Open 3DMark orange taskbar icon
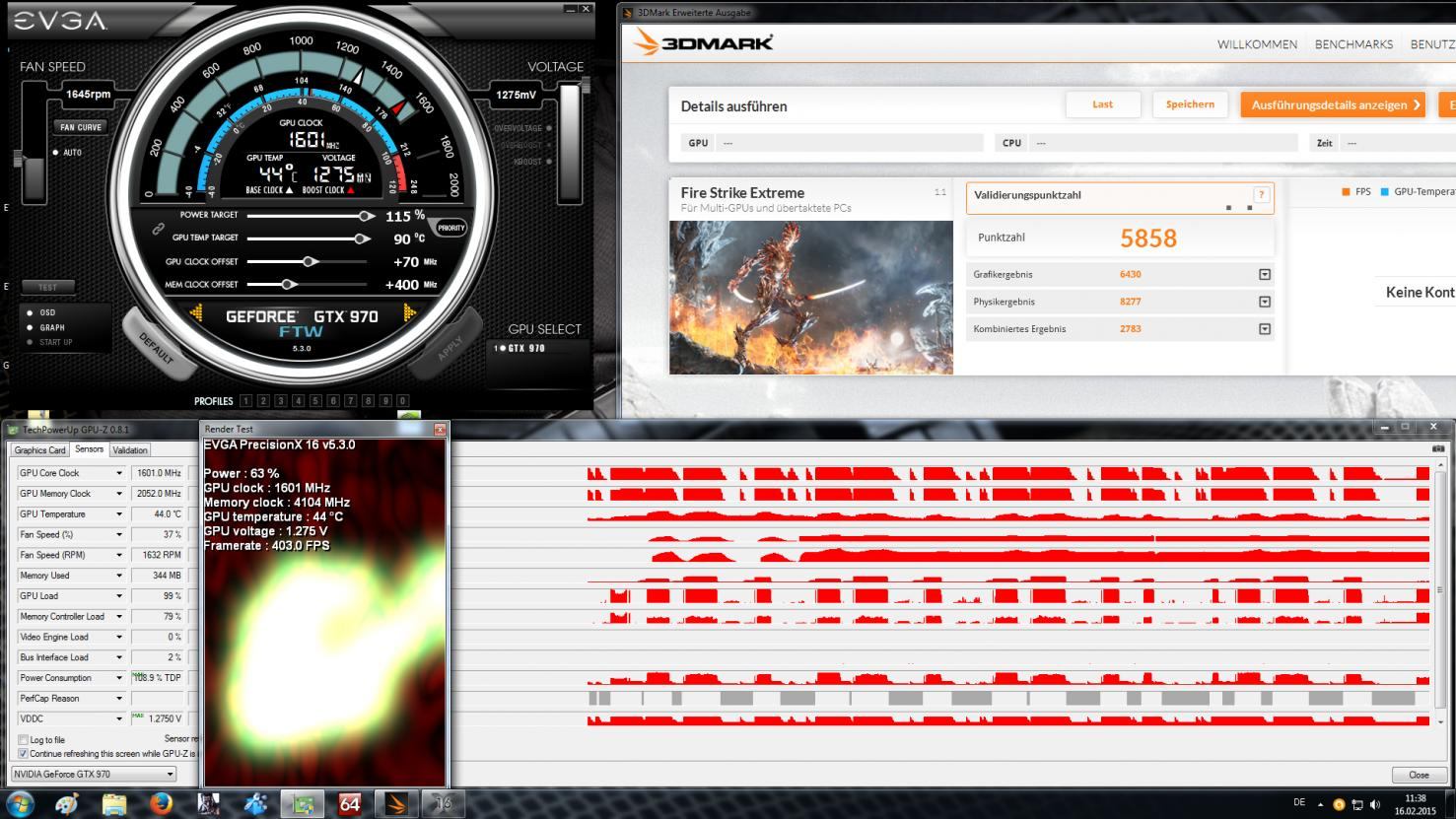The image size is (1456, 819). coord(396,804)
